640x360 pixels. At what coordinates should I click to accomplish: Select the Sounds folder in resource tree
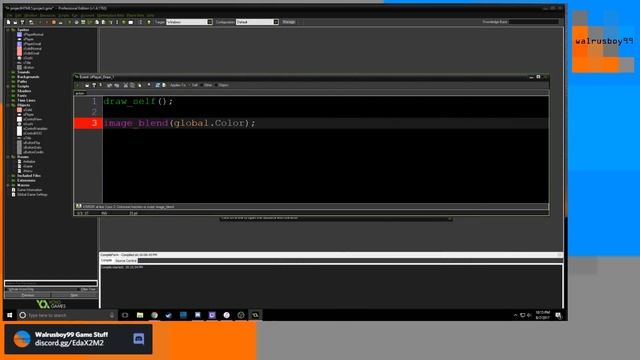(23, 72)
